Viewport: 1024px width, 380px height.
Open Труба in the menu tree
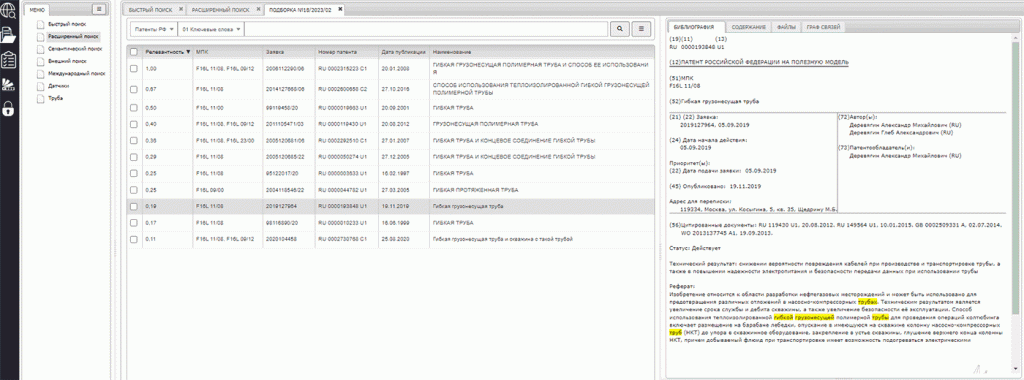56,99
